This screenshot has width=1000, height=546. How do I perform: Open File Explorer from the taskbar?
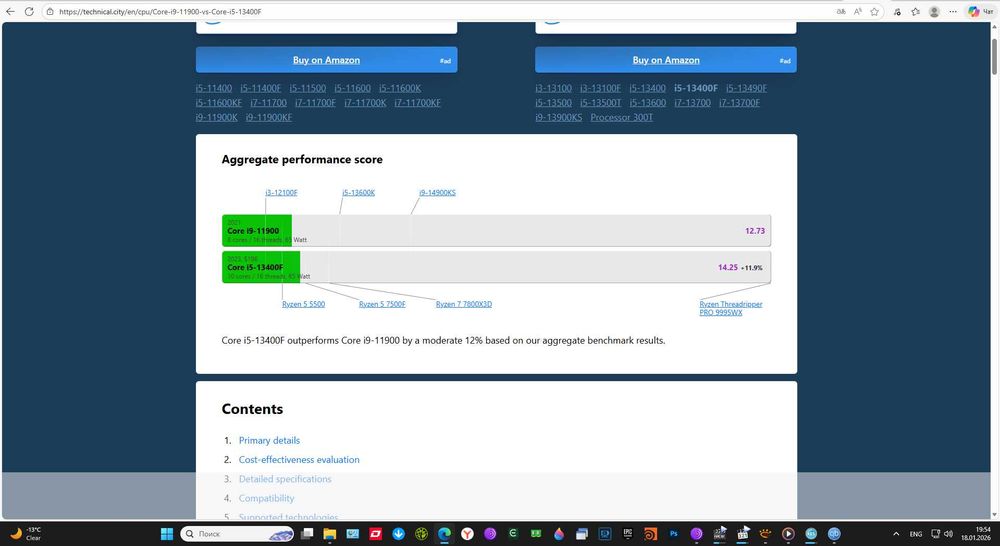pyautogui.click(x=330, y=534)
